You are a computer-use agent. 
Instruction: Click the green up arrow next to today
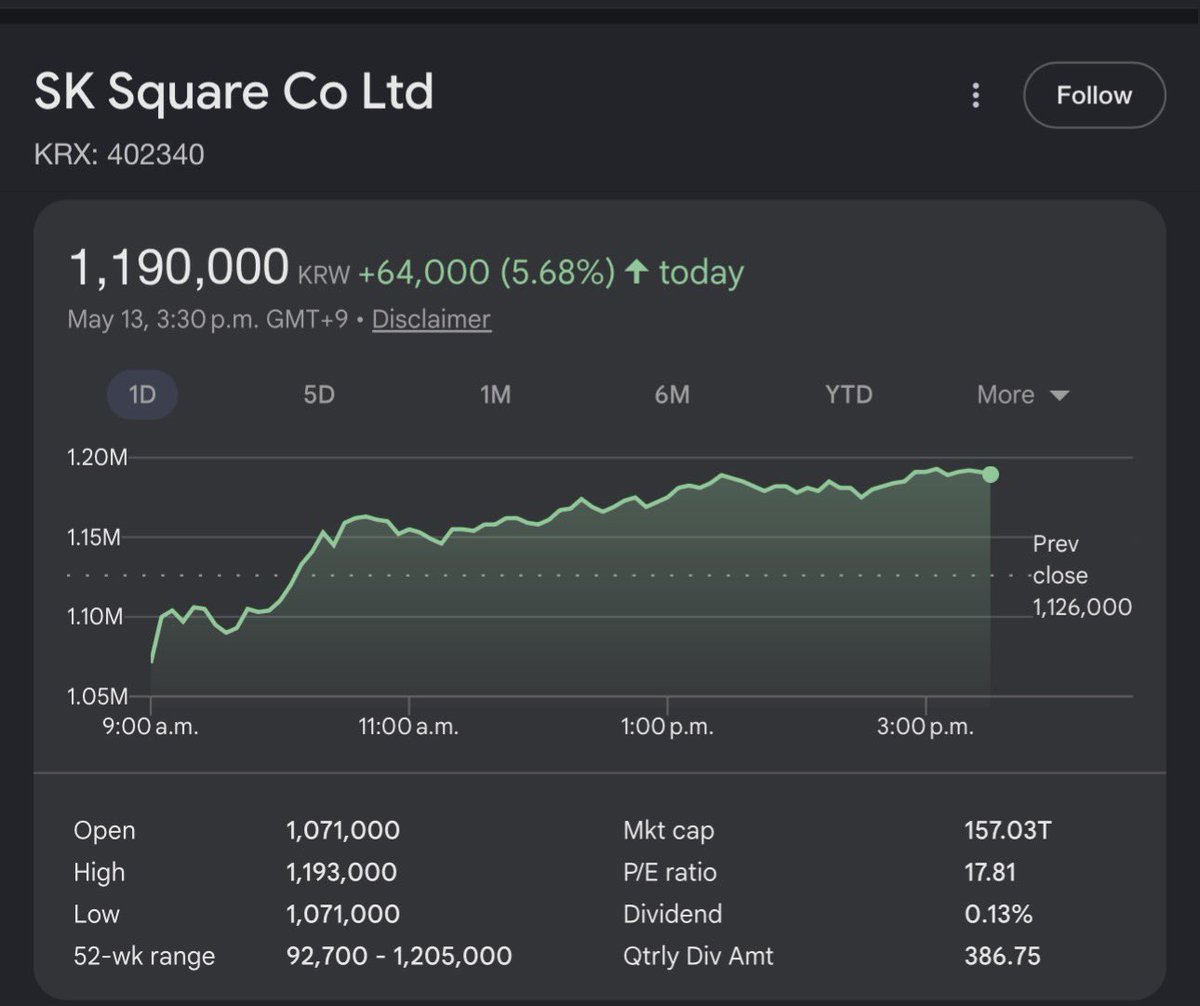pyautogui.click(x=636, y=271)
